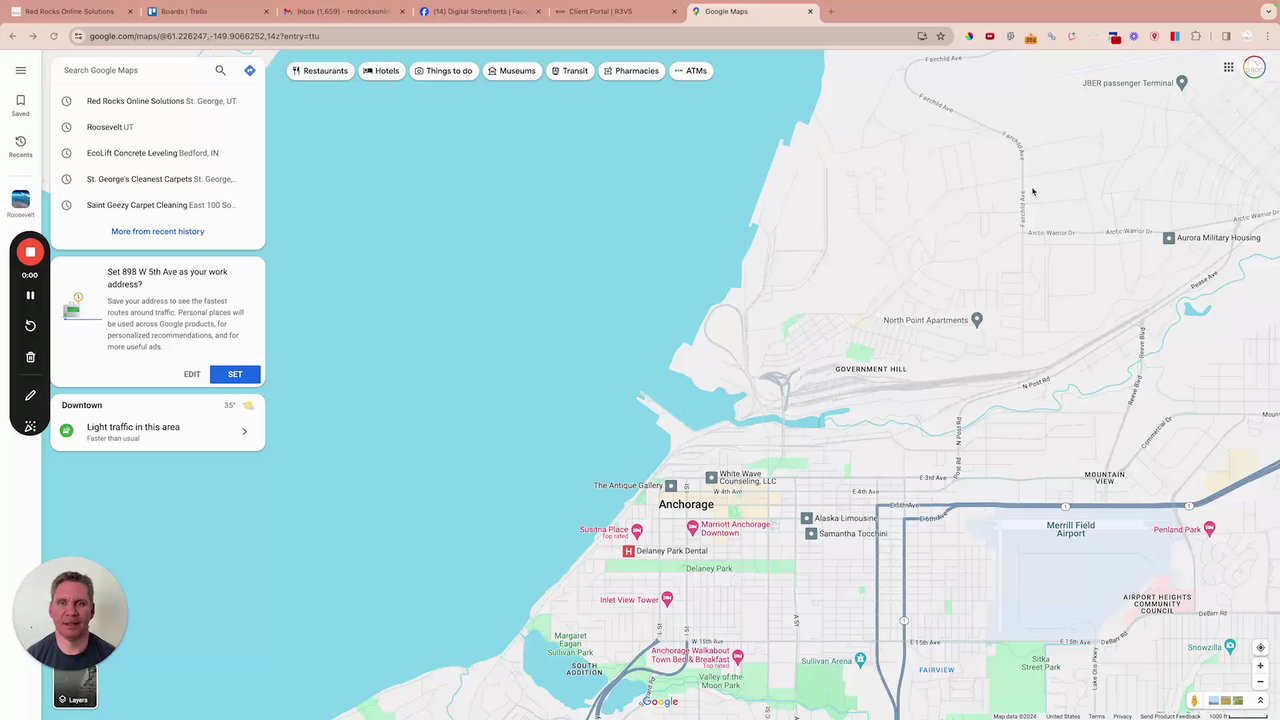Screen dimensions: 1280x720
Task: Filter map by Hotels chip
Action: point(381,71)
